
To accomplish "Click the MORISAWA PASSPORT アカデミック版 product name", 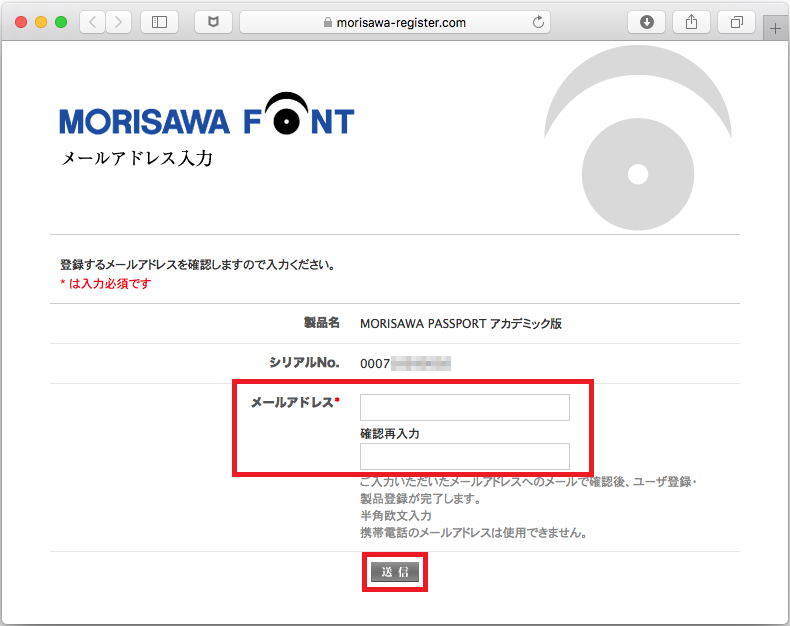I will point(460,323).
